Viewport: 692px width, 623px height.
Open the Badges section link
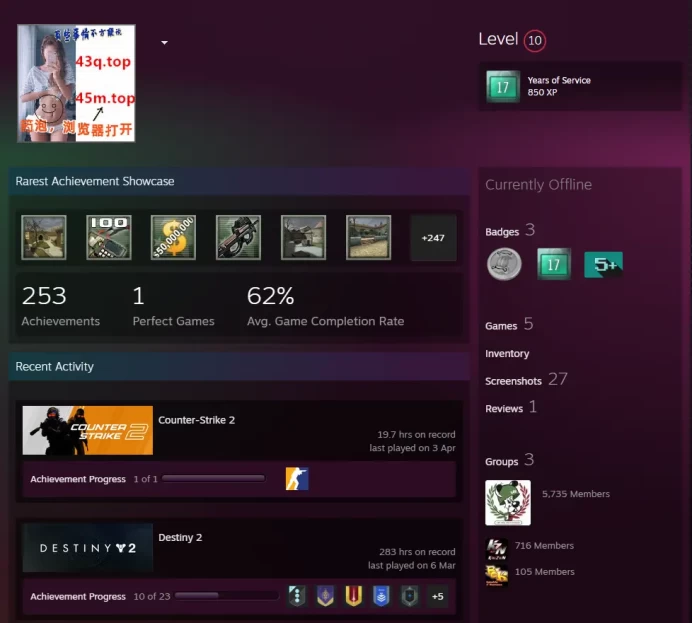point(510,231)
